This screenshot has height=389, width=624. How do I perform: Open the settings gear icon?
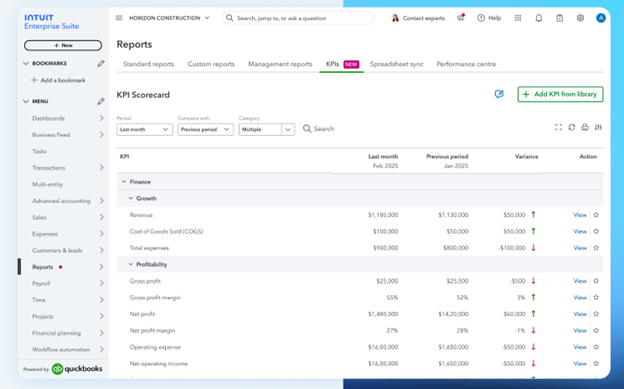(x=580, y=18)
